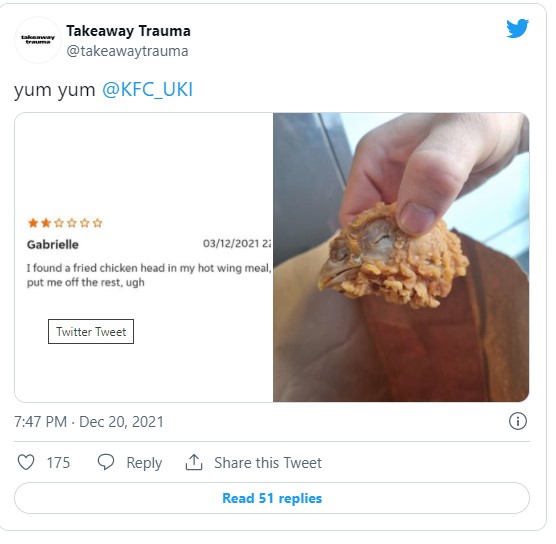Open the @KFC_UKI mention link

click(x=148, y=89)
